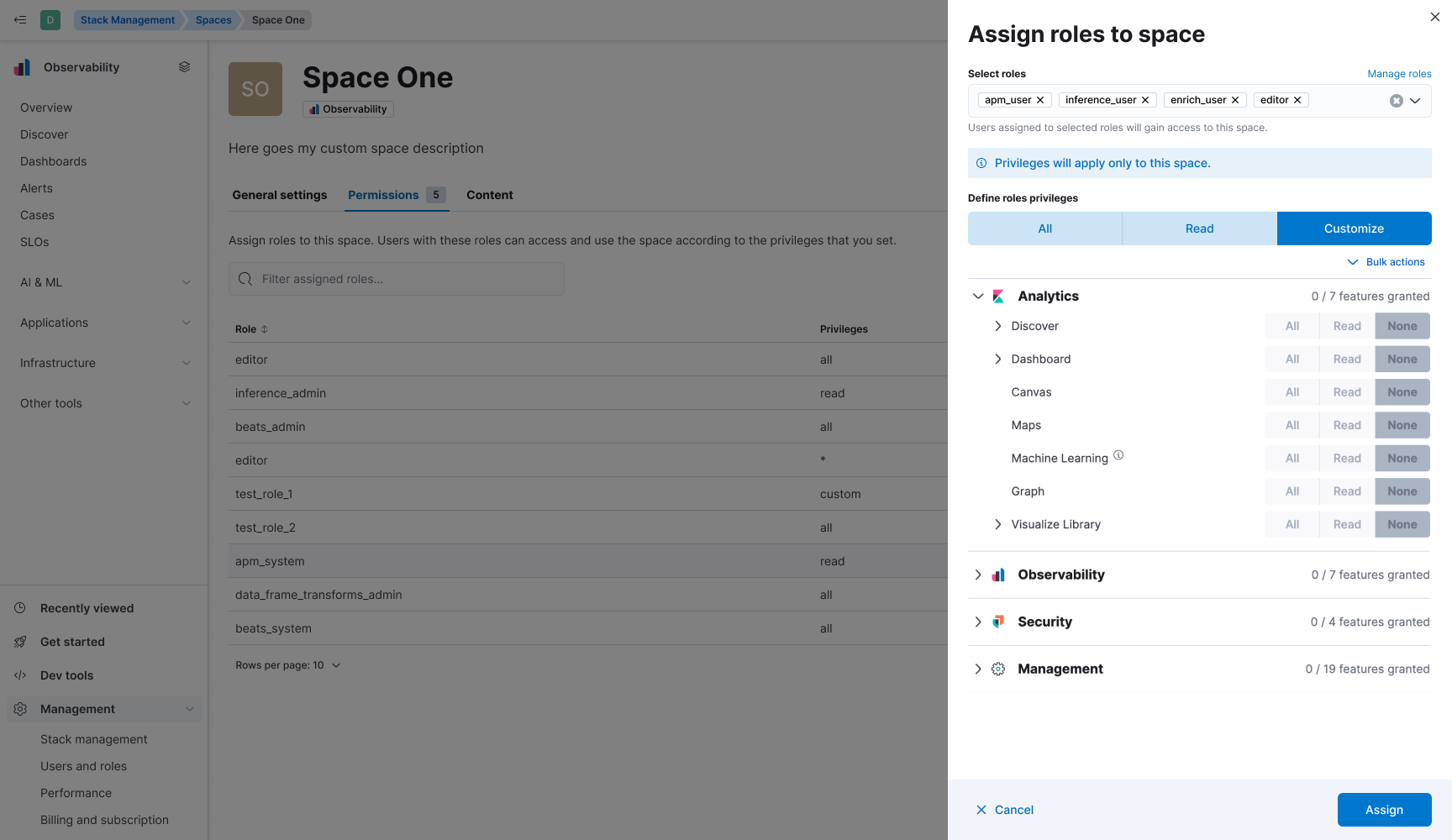Click the Manage roles link

click(x=1399, y=73)
